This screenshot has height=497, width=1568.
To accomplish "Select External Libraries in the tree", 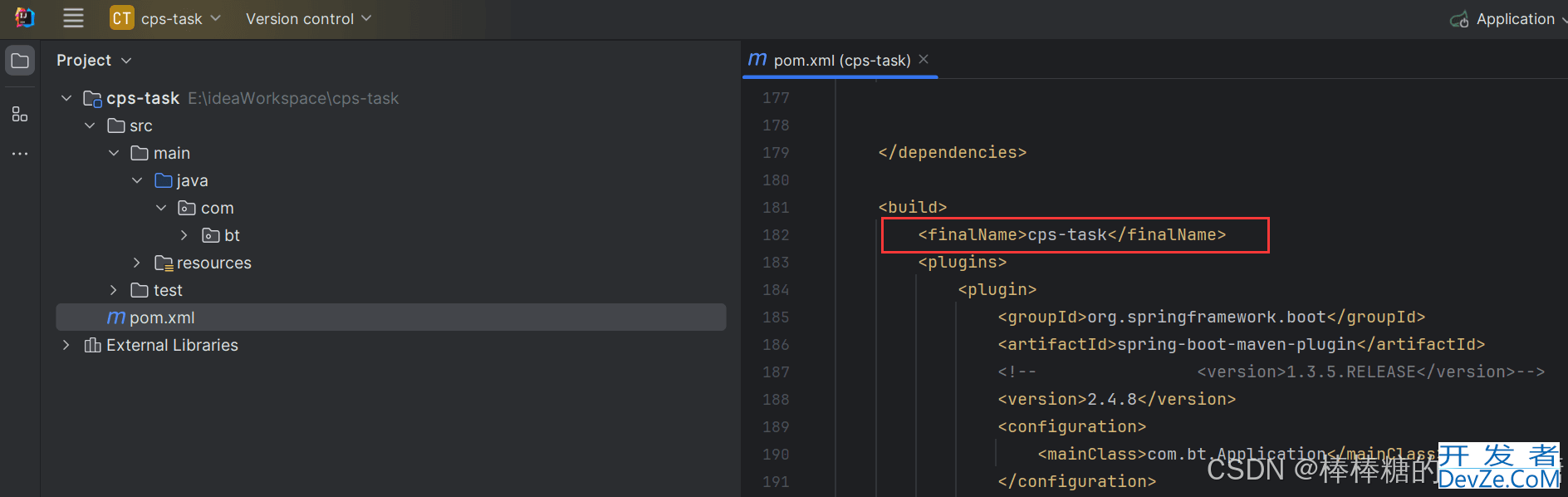I will pos(391,345).
